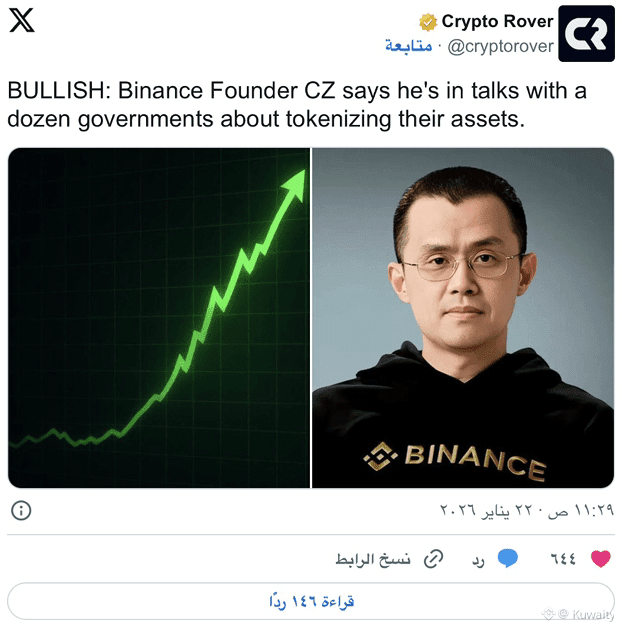622x630 pixels.
Task: Open the green rising chart image
Action: [159, 318]
